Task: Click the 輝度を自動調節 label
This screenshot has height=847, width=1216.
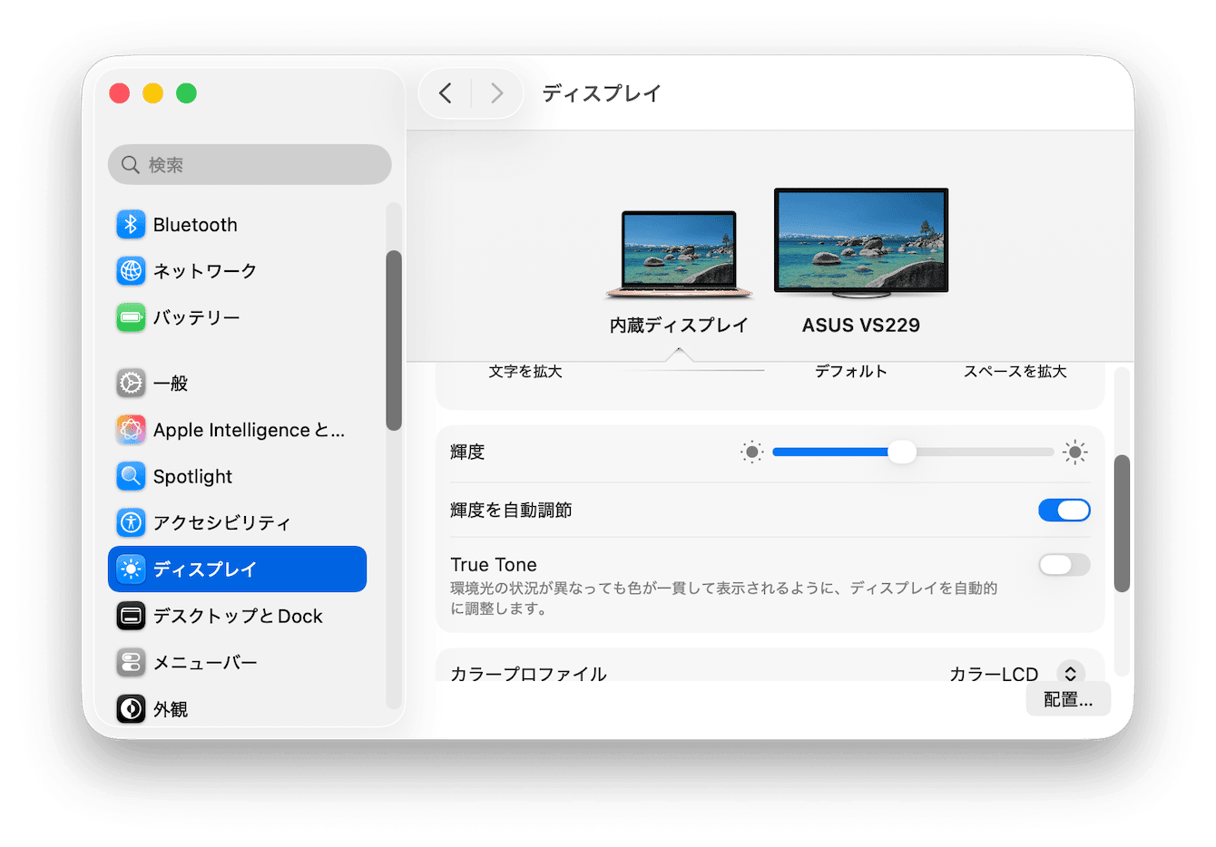Action: [x=511, y=510]
